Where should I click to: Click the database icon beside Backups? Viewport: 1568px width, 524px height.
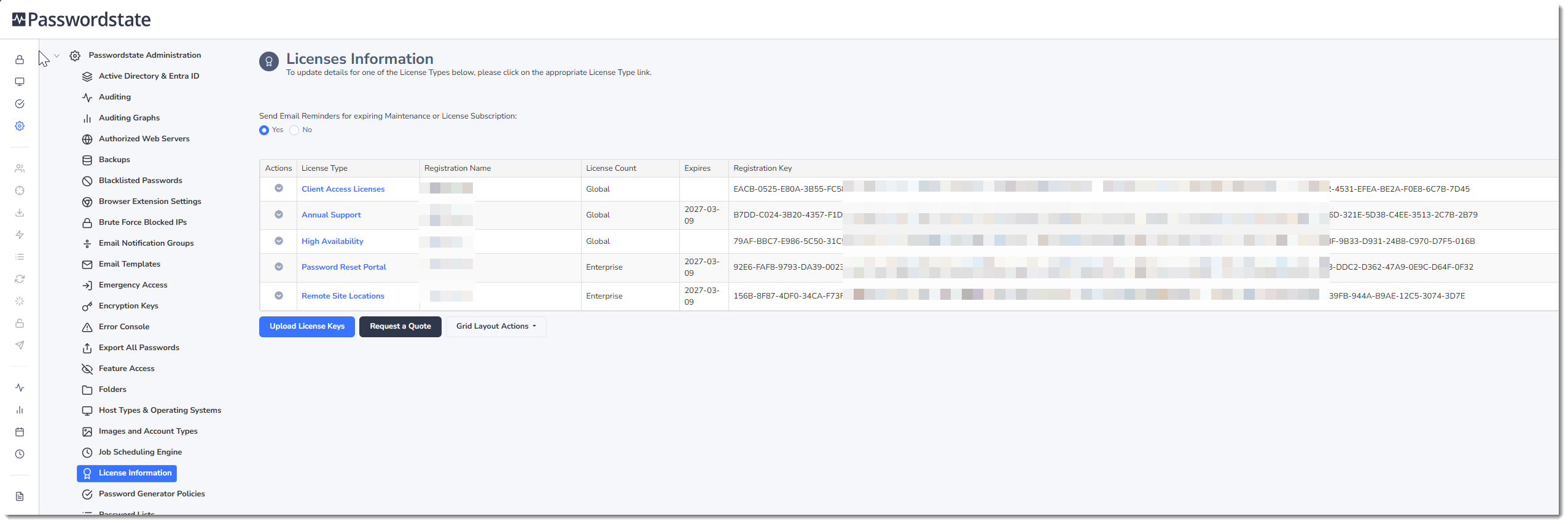coord(87,160)
